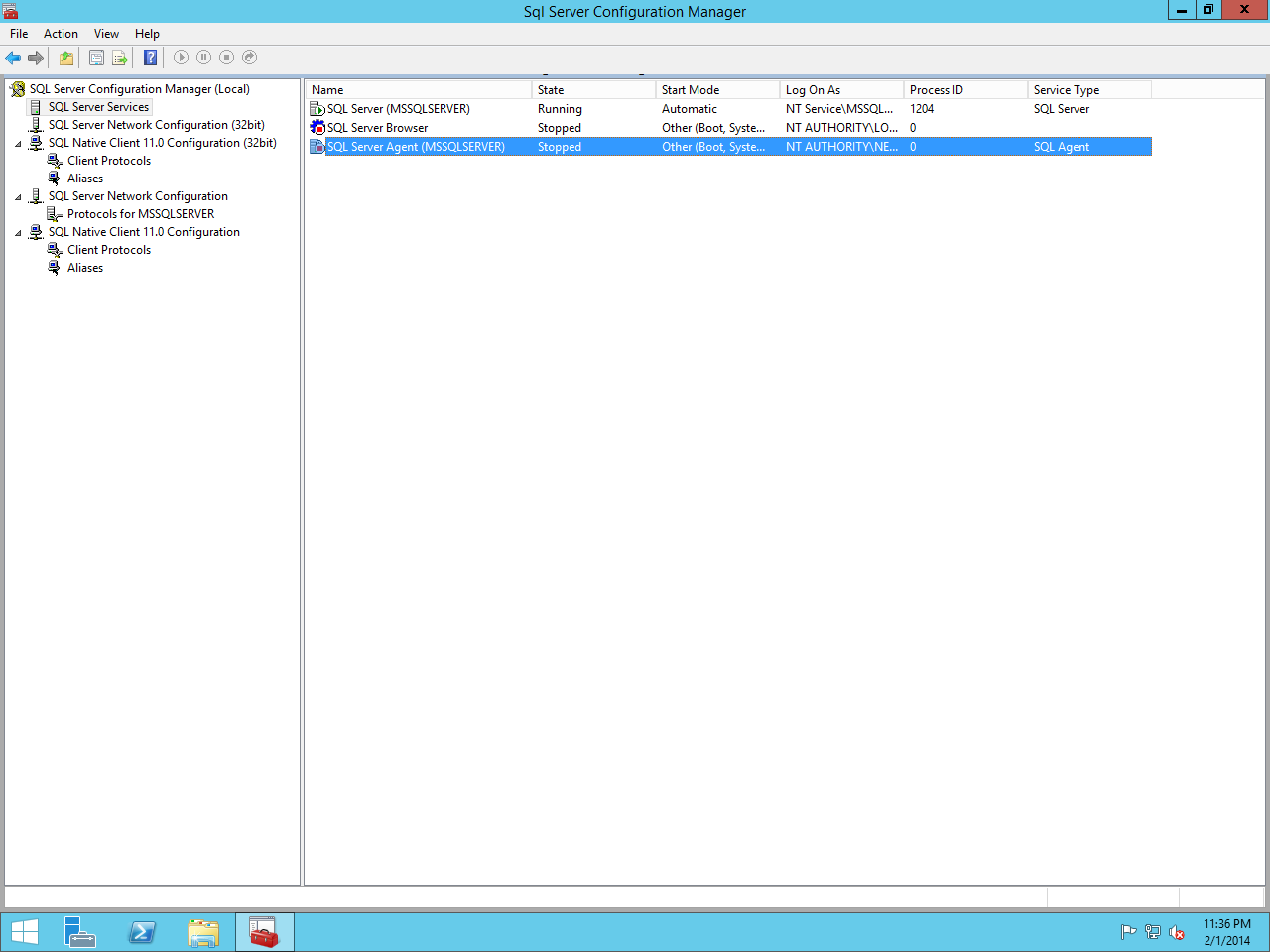The image size is (1270, 952).
Task: Click the Pause Service toolbar icon
Action: [x=203, y=58]
